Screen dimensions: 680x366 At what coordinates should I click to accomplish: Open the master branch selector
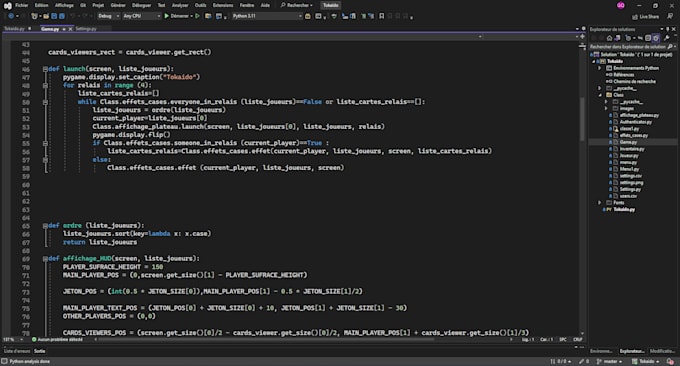coord(609,361)
